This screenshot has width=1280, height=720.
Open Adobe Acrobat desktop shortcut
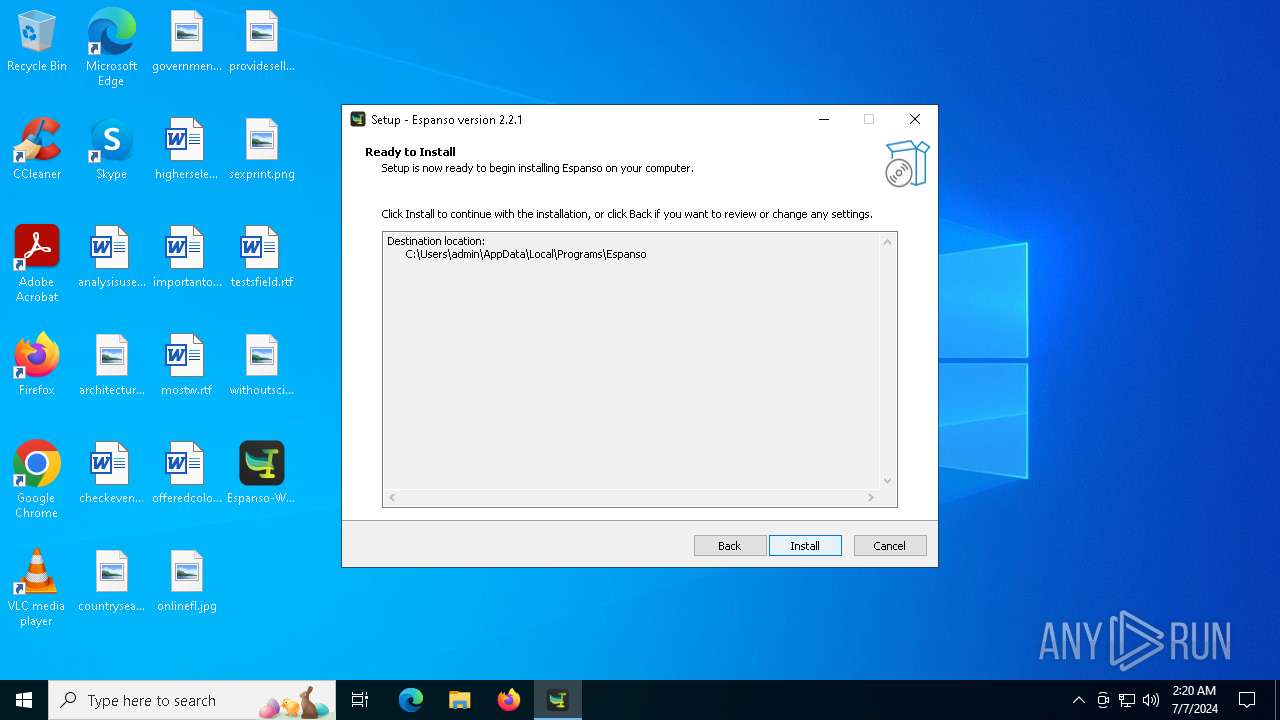(x=37, y=264)
